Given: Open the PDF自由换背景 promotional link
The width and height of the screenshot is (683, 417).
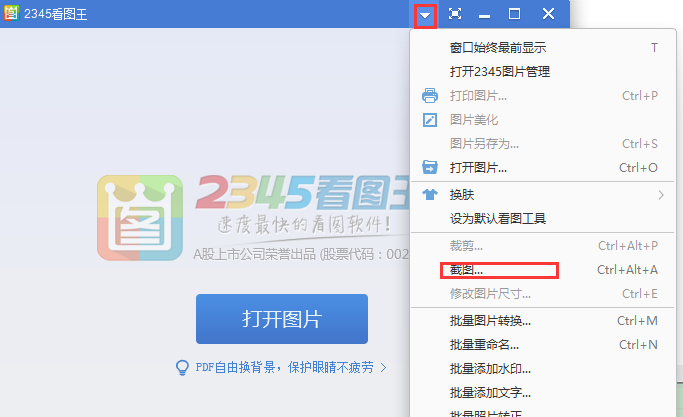Looking at the screenshot, I should [x=284, y=367].
